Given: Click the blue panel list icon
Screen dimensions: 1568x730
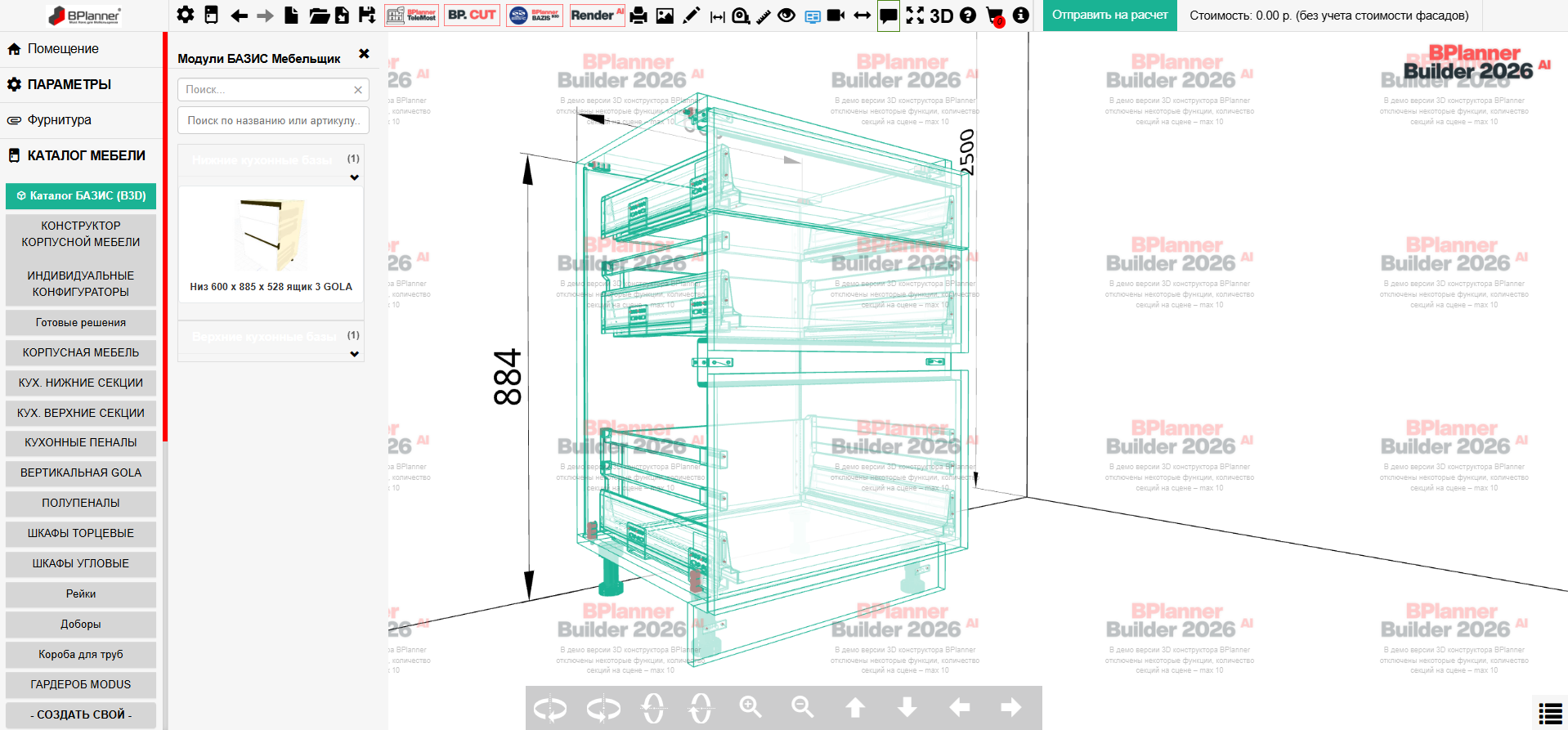Looking at the screenshot, I should pyautogui.click(x=812, y=16).
